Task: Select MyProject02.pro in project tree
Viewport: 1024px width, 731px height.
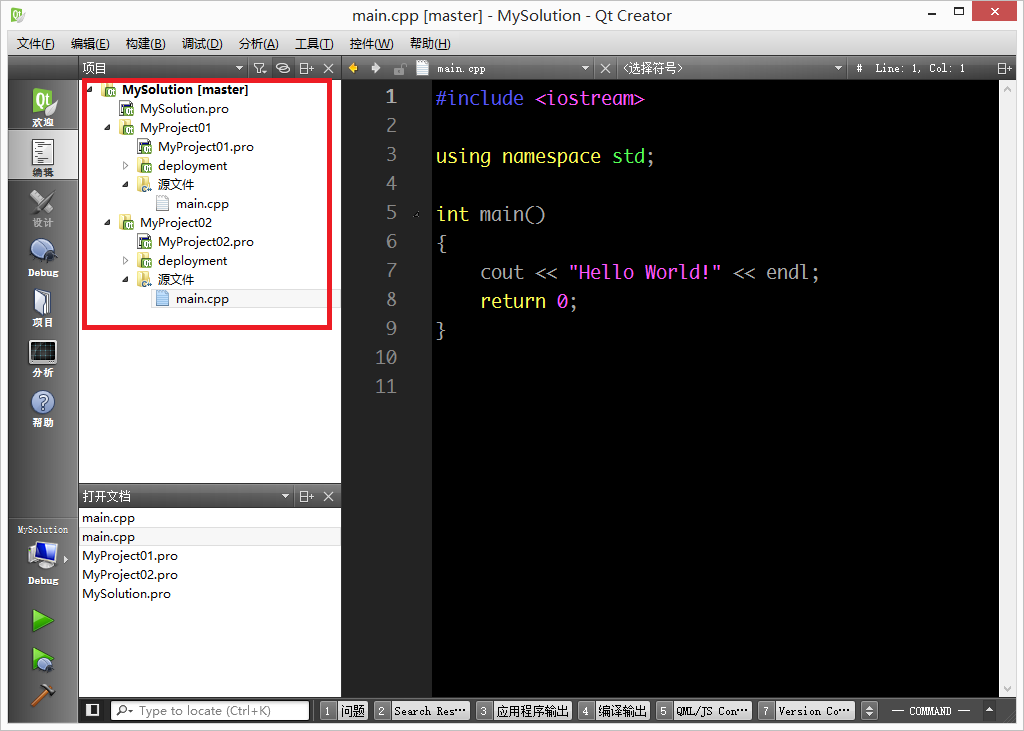Action: [206, 242]
